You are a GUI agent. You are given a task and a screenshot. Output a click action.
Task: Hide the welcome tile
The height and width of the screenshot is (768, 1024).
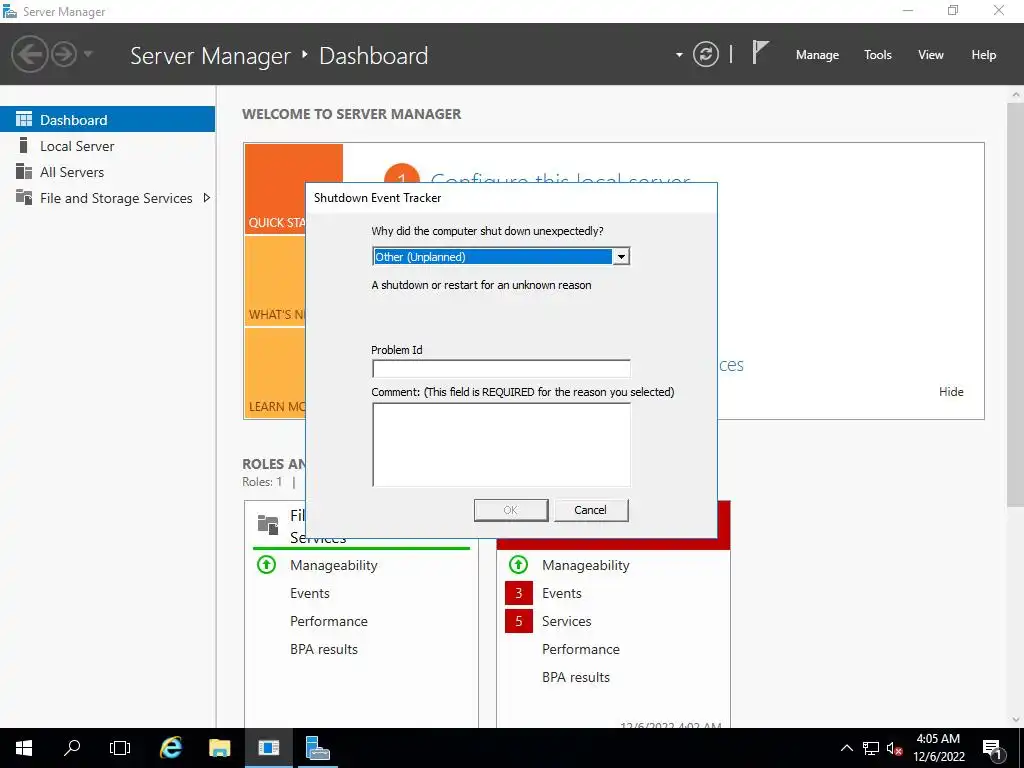951,391
